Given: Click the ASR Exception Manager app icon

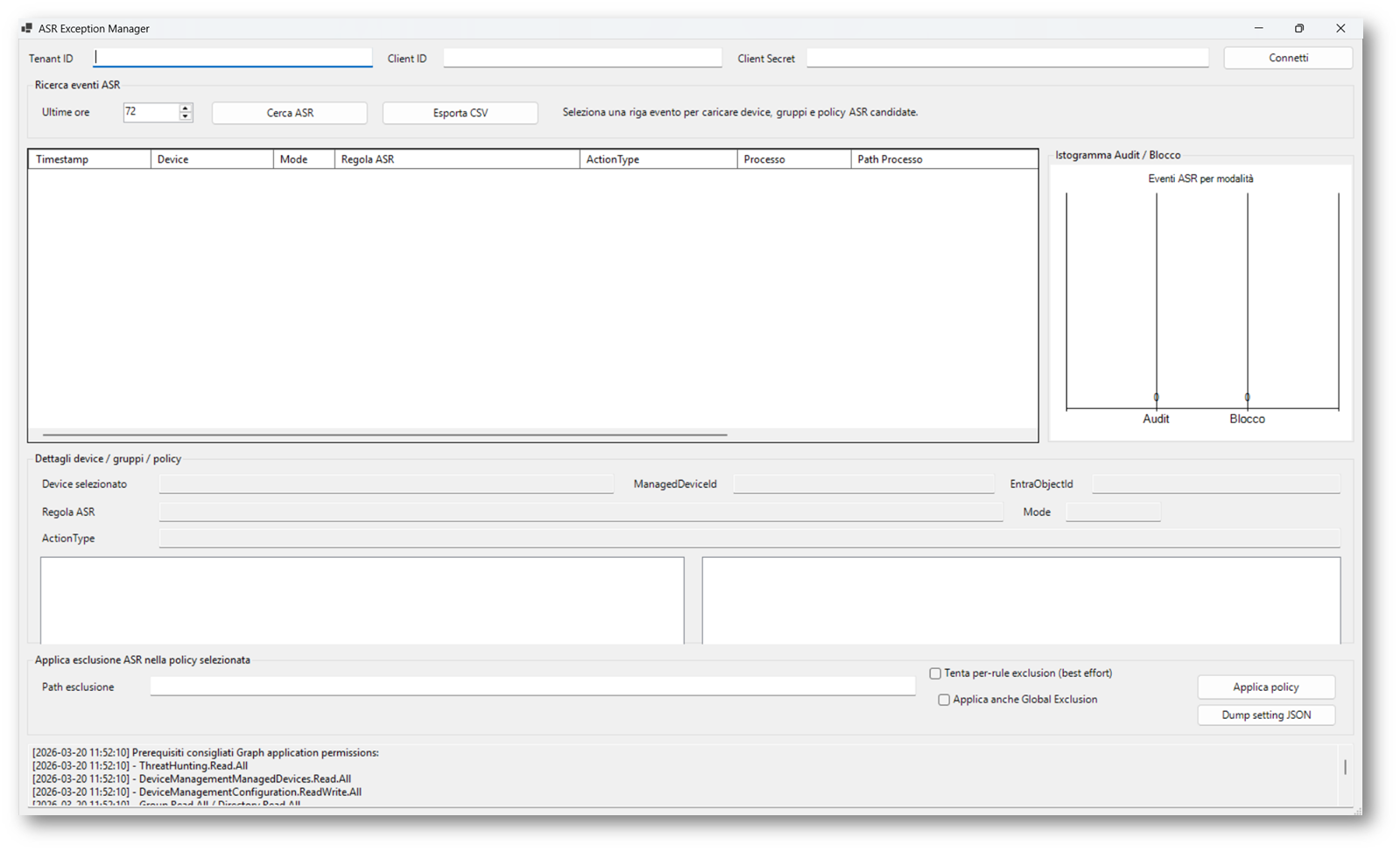Looking at the screenshot, I should [26, 28].
